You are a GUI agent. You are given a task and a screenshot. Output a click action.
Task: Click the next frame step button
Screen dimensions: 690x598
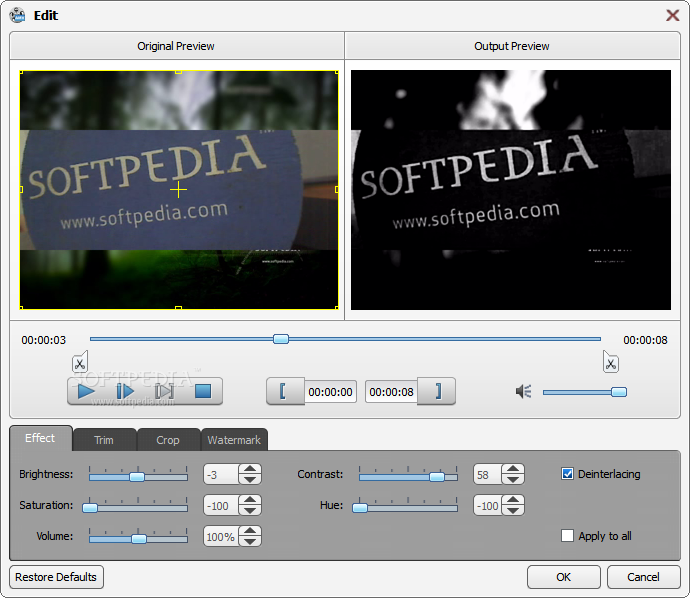point(125,391)
